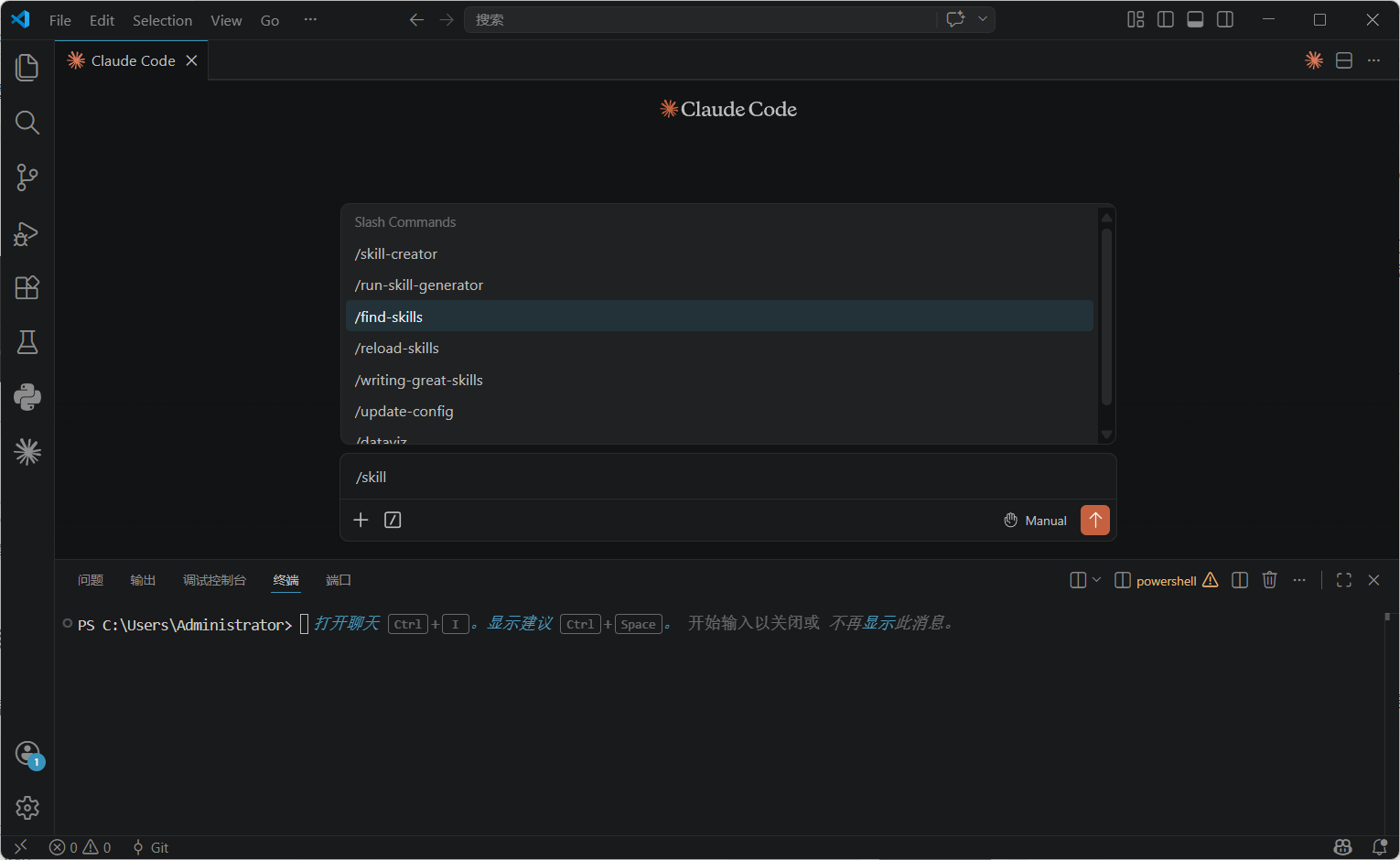Select the powershell terminal instance
1400x860 pixels.
pos(1166,580)
